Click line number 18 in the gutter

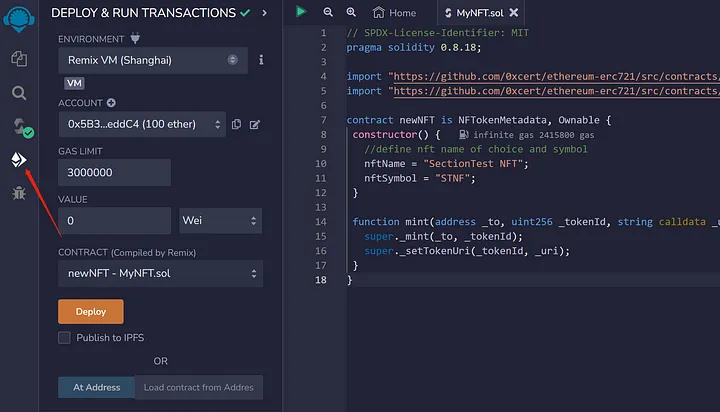[321, 280]
